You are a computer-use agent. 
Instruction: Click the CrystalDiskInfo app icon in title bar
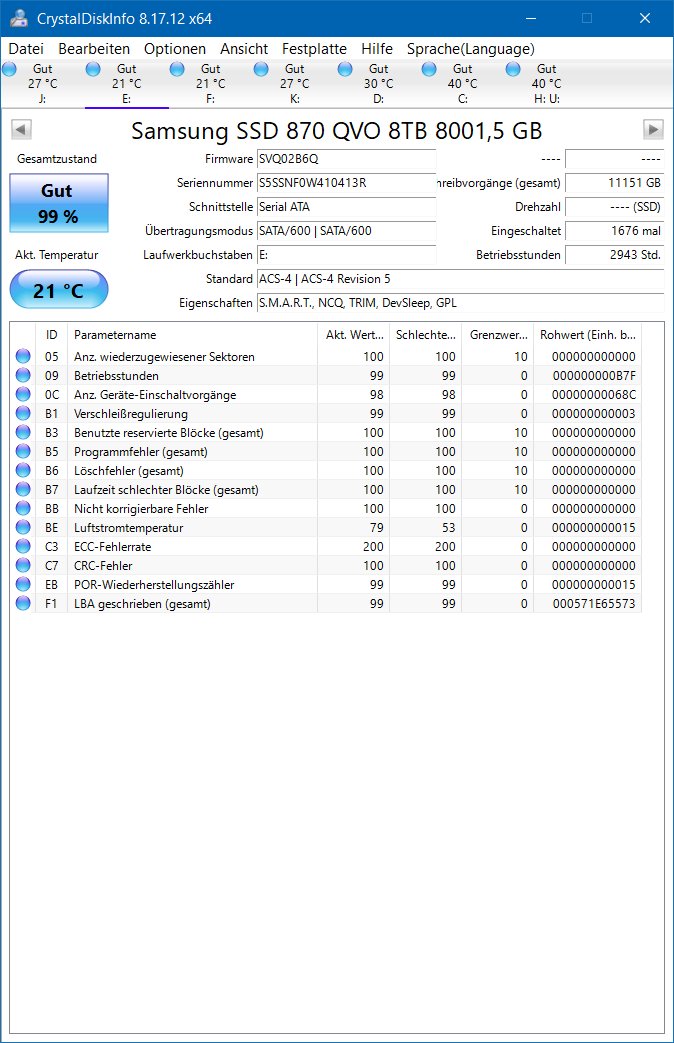click(18, 19)
